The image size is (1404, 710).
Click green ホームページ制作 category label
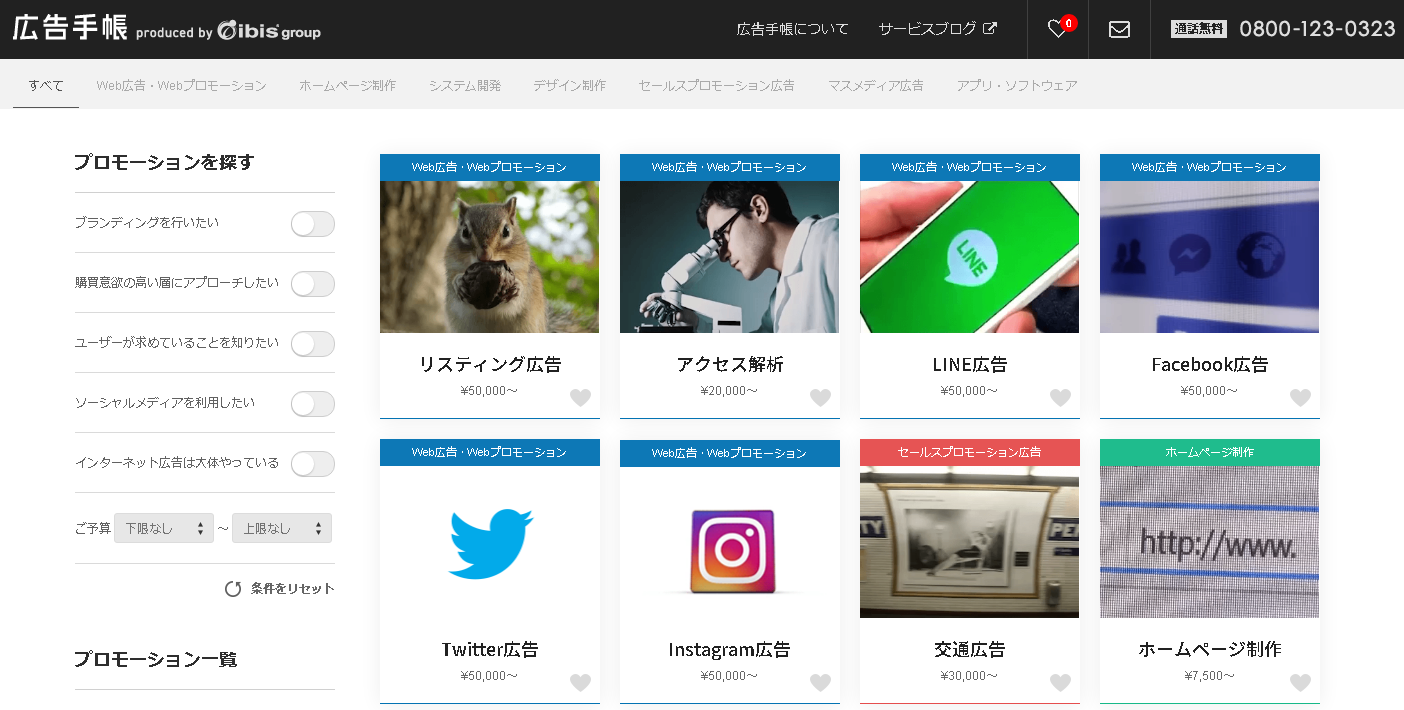pos(1210,452)
